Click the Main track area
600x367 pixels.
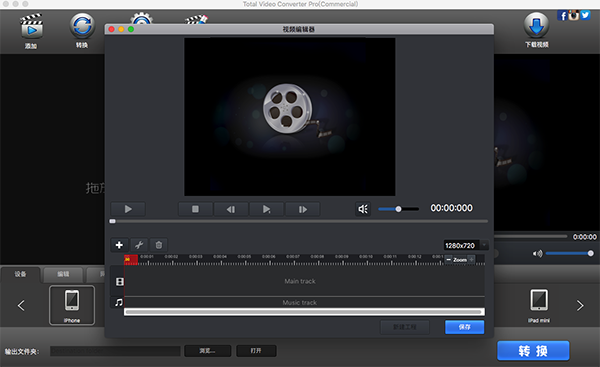point(304,281)
